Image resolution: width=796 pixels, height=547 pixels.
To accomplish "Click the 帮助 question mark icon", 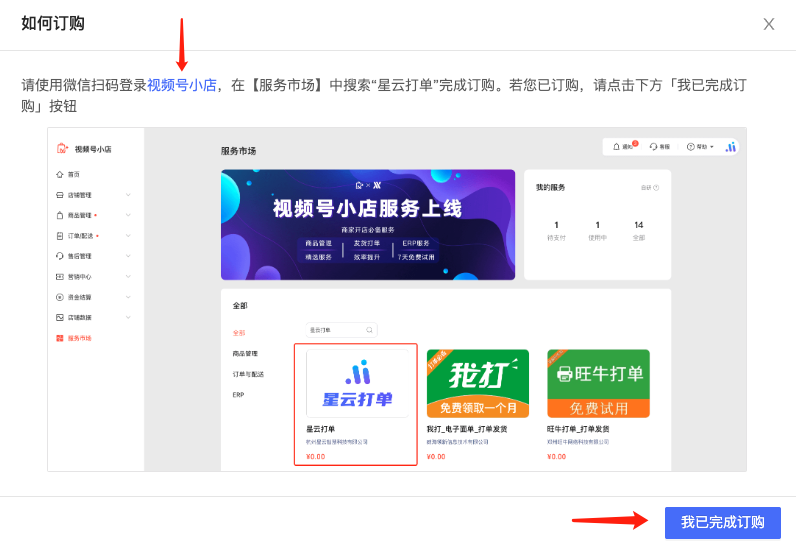I will pos(690,147).
